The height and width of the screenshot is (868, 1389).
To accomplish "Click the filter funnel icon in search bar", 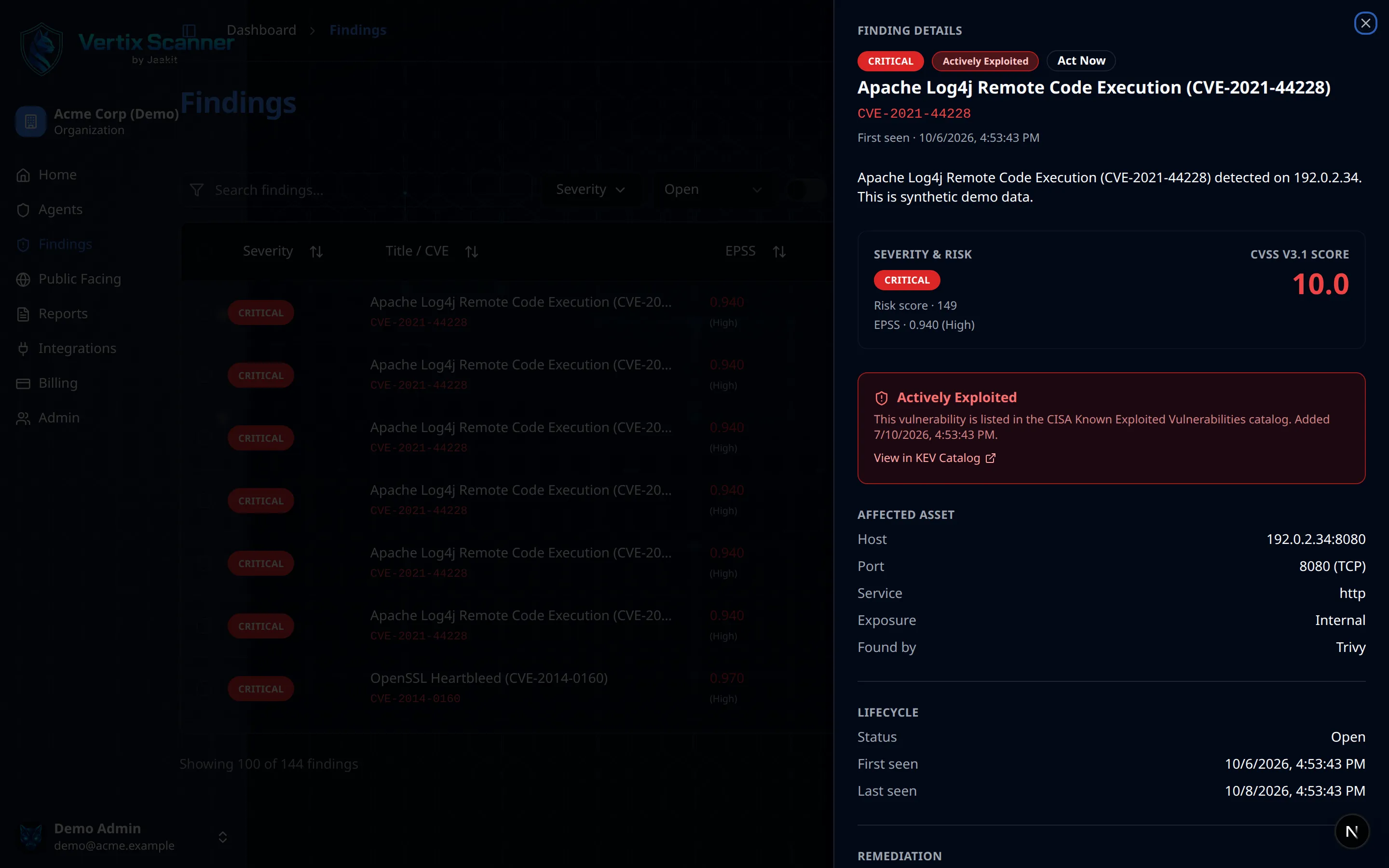I will click(197, 190).
